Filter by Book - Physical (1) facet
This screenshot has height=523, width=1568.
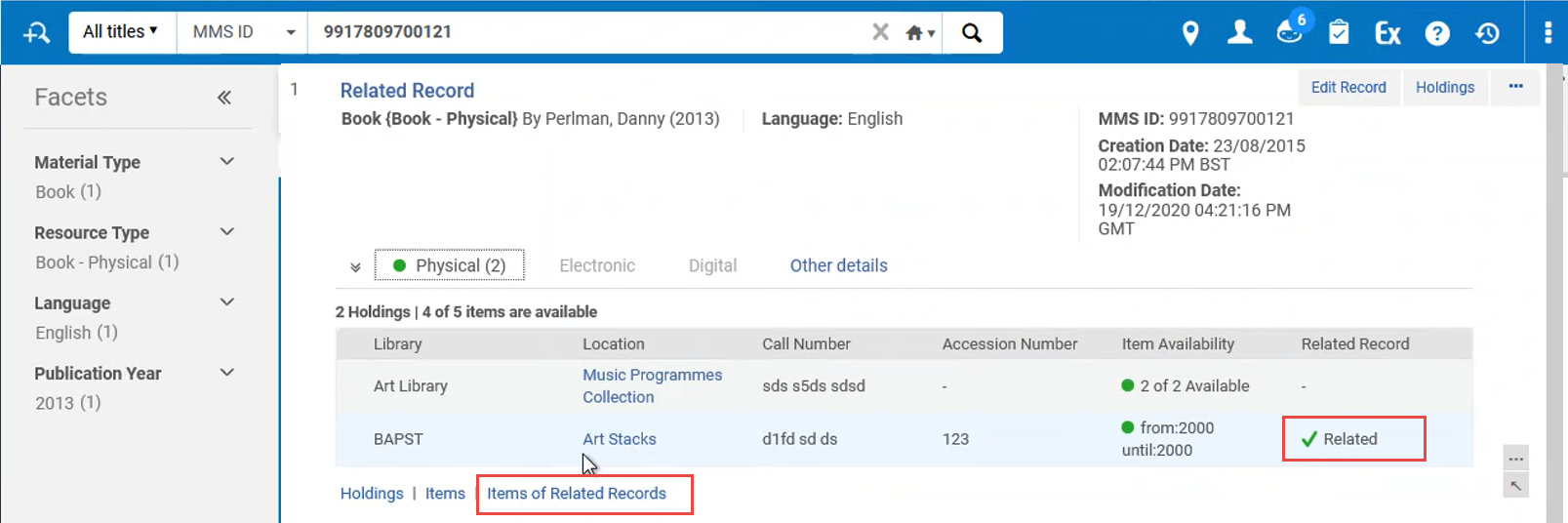click(x=107, y=262)
